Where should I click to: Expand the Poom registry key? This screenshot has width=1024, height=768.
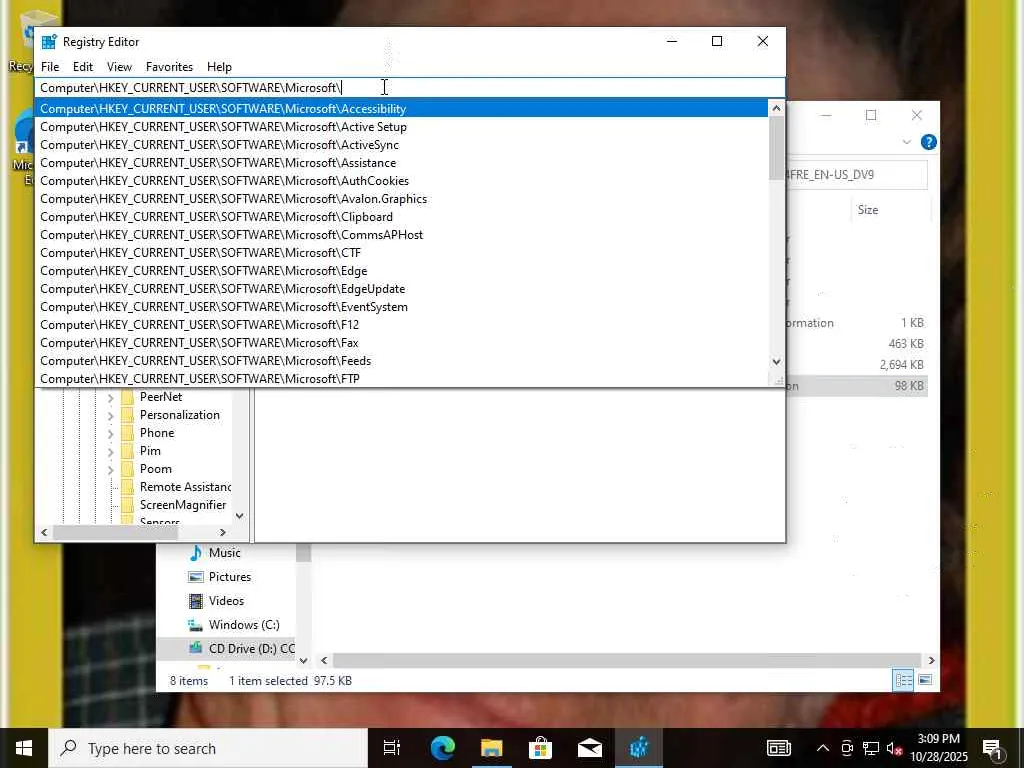click(x=110, y=469)
